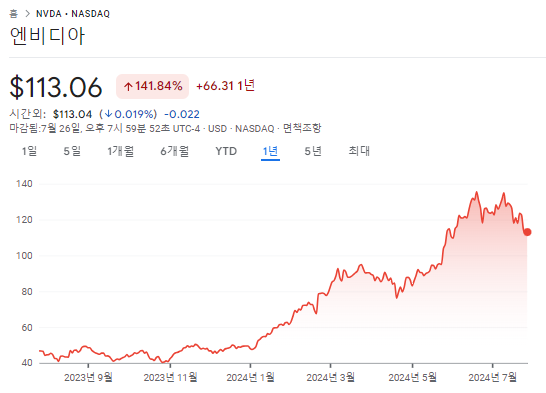Click the $113.06 price text
Screen dimensions: 546x393
[x=56, y=87]
